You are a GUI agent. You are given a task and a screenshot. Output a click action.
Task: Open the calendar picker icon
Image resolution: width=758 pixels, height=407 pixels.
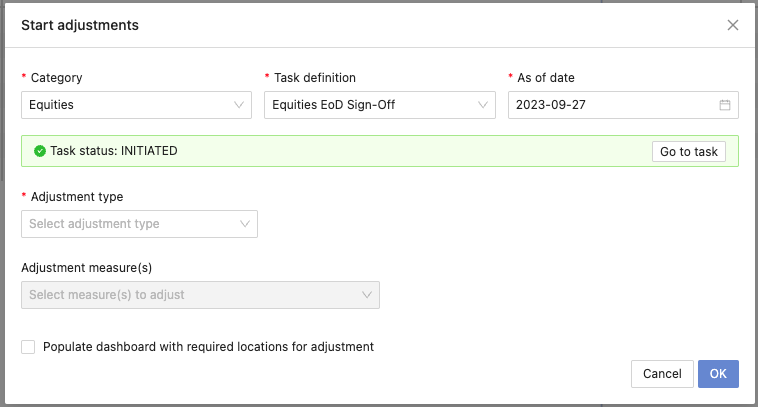[x=724, y=105]
